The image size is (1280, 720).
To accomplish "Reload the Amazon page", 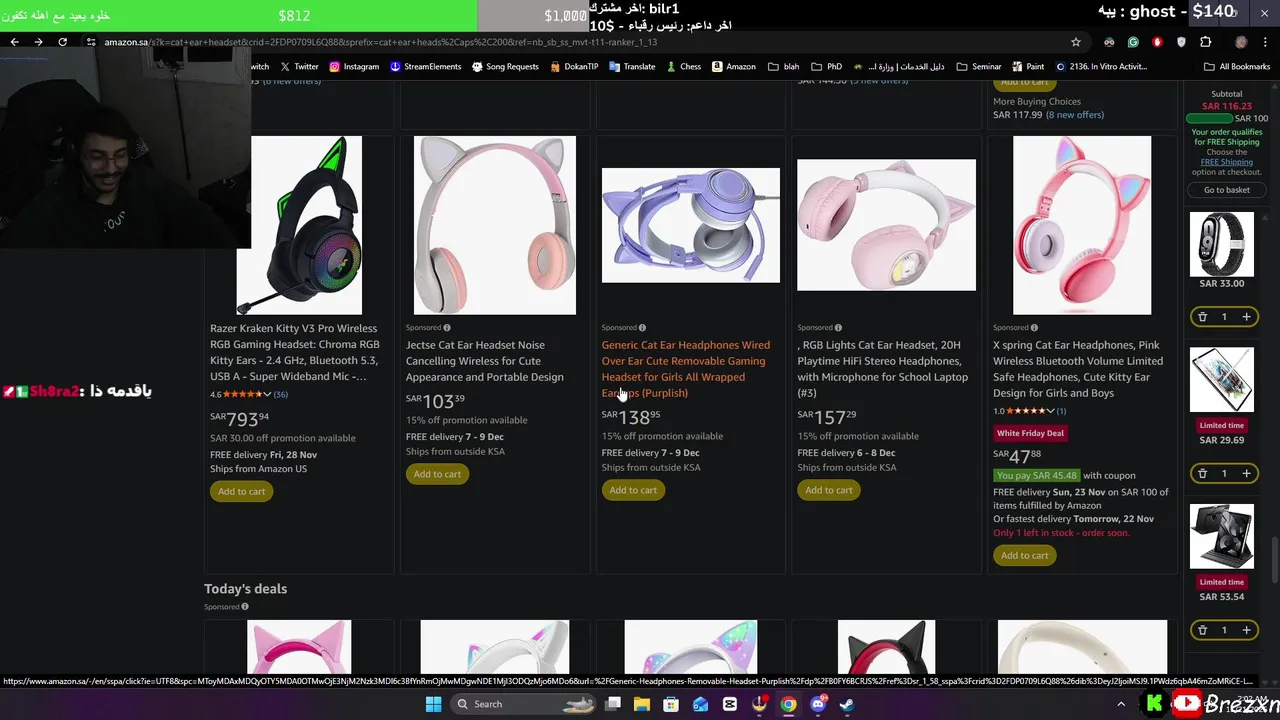I will 62,42.
